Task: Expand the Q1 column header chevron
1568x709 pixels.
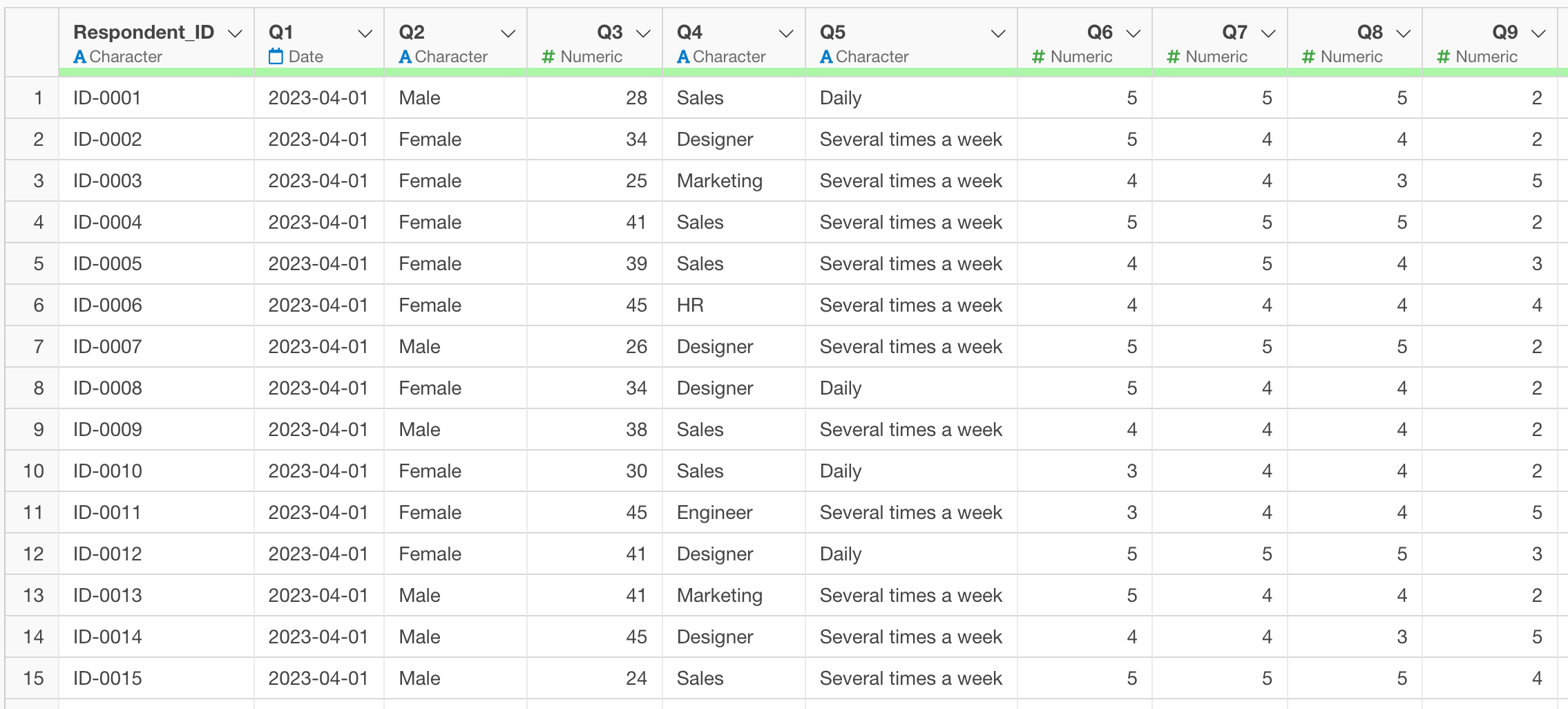Action: coord(365,33)
